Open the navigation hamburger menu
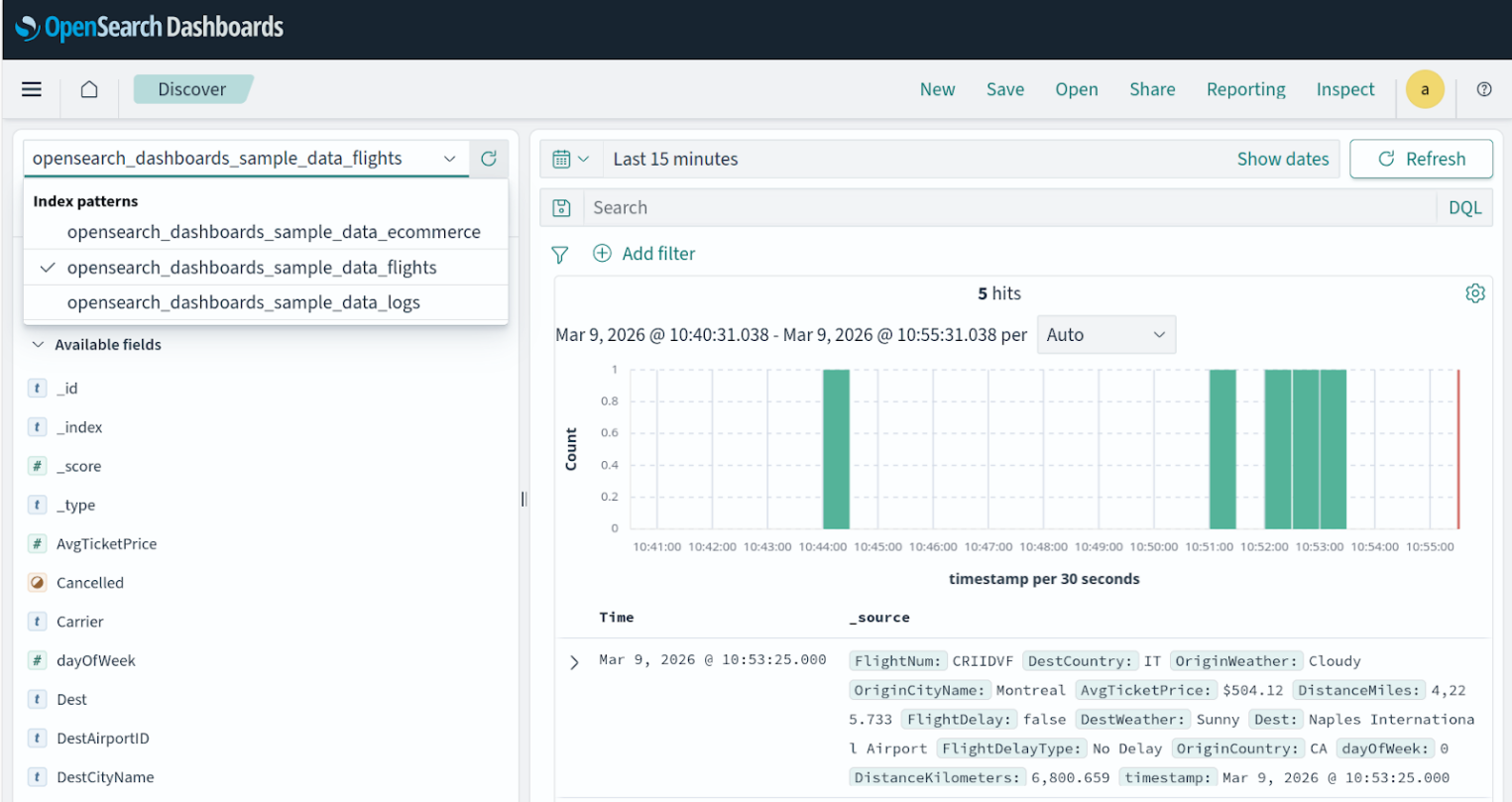 (x=31, y=89)
